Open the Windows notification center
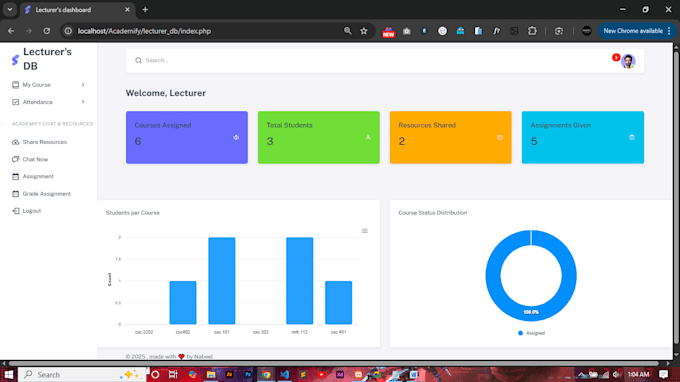 [664, 374]
